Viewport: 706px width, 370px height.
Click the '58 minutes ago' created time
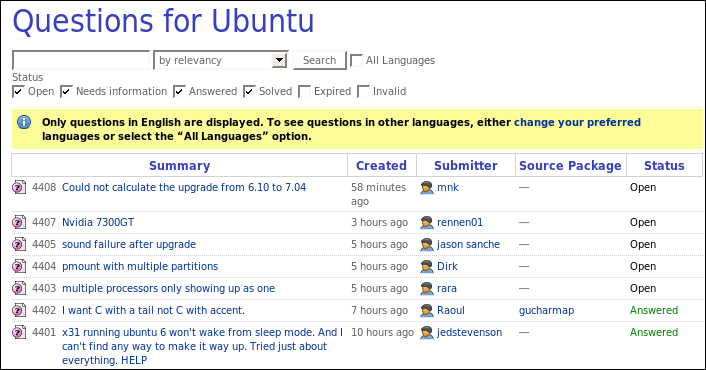coord(378,194)
